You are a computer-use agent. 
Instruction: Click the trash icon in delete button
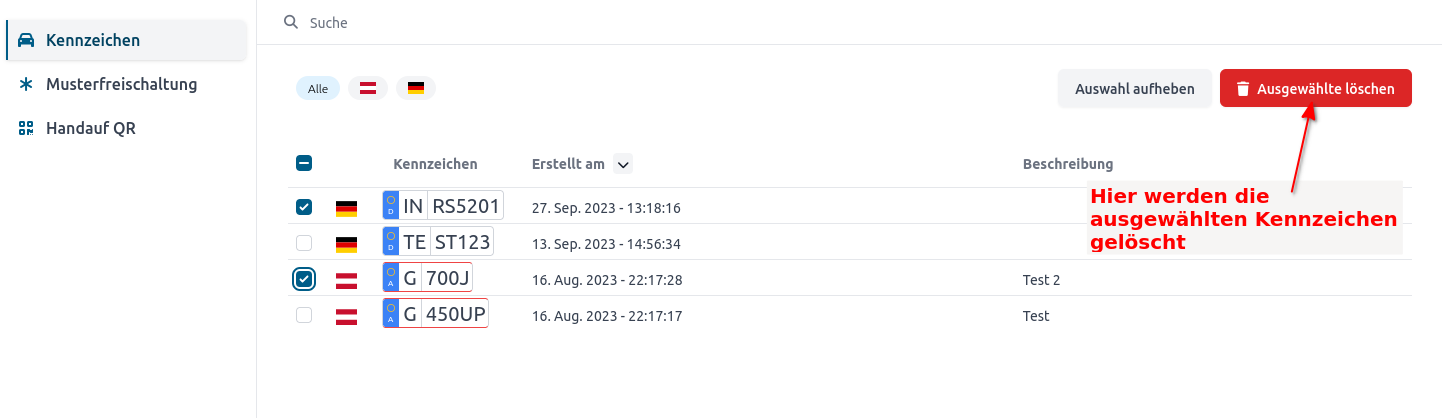click(x=1243, y=89)
